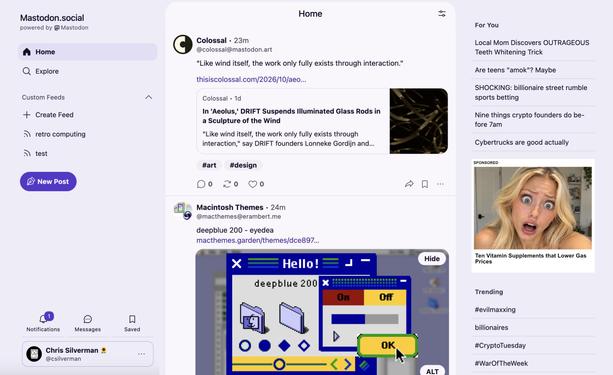Click the Aeolus sculpture thumbnail
Image resolution: width=613 pixels, height=375 pixels.
[x=419, y=121]
